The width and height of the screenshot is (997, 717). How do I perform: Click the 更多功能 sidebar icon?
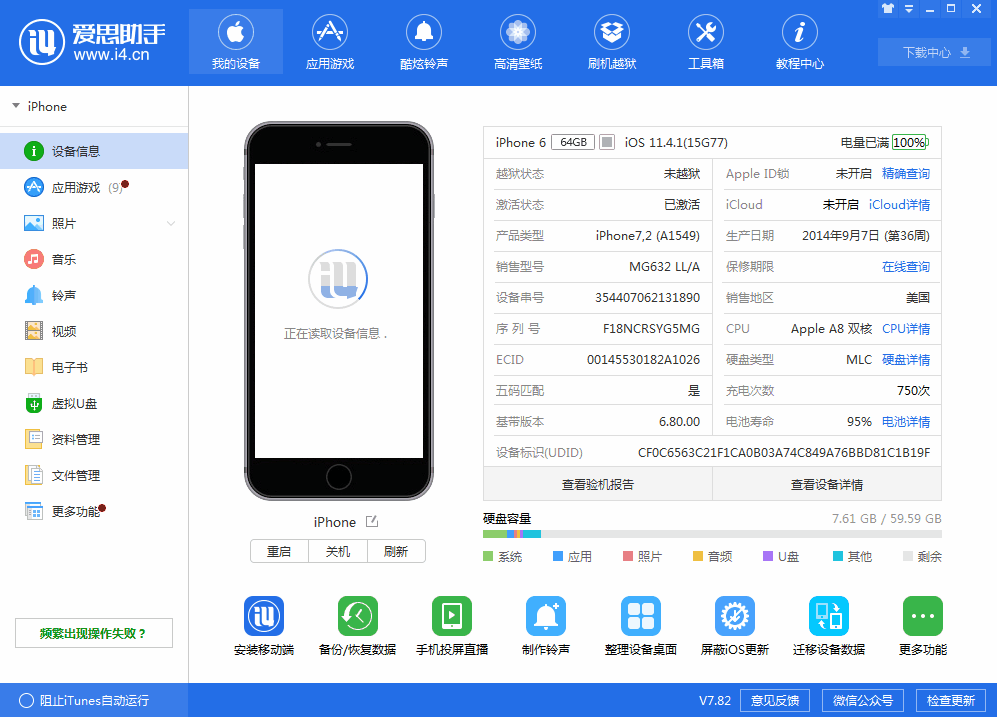(x=34, y=511)
